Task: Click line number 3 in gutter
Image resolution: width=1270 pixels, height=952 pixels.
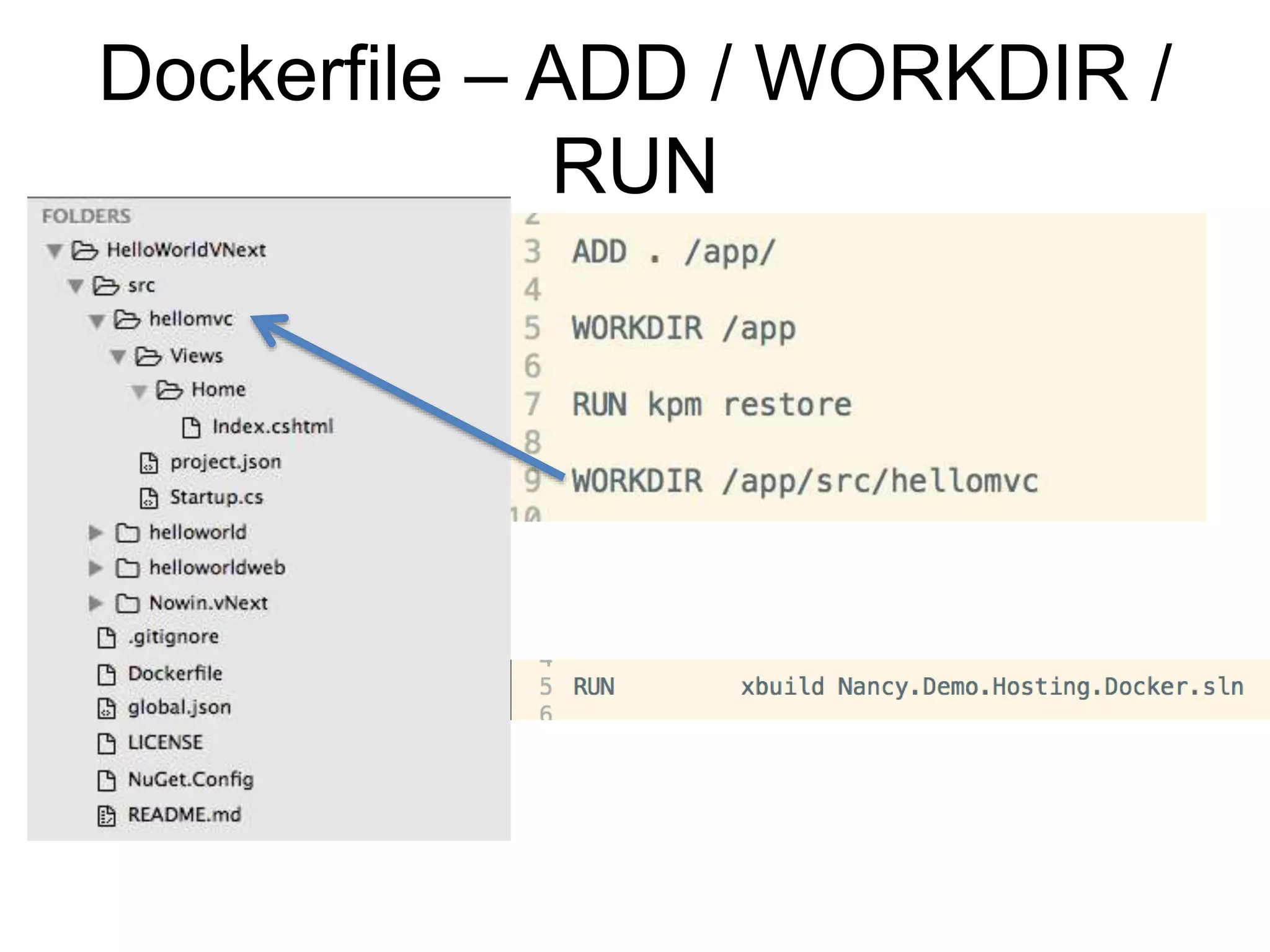Action: tap(532, 252)
